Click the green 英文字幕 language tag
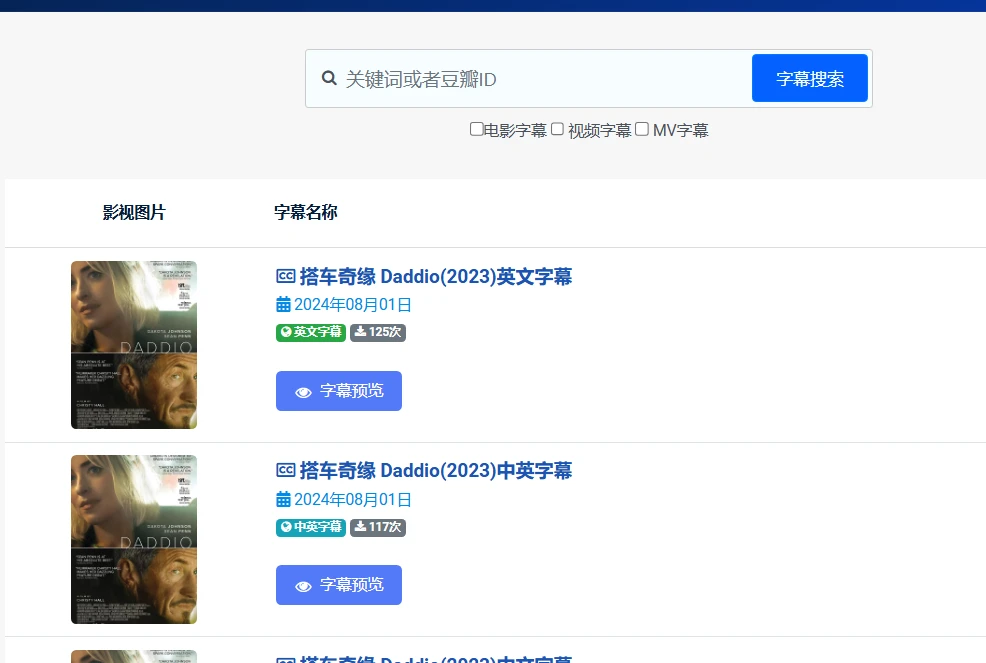This screenshot has height=663, width=986. pos(310,332)
